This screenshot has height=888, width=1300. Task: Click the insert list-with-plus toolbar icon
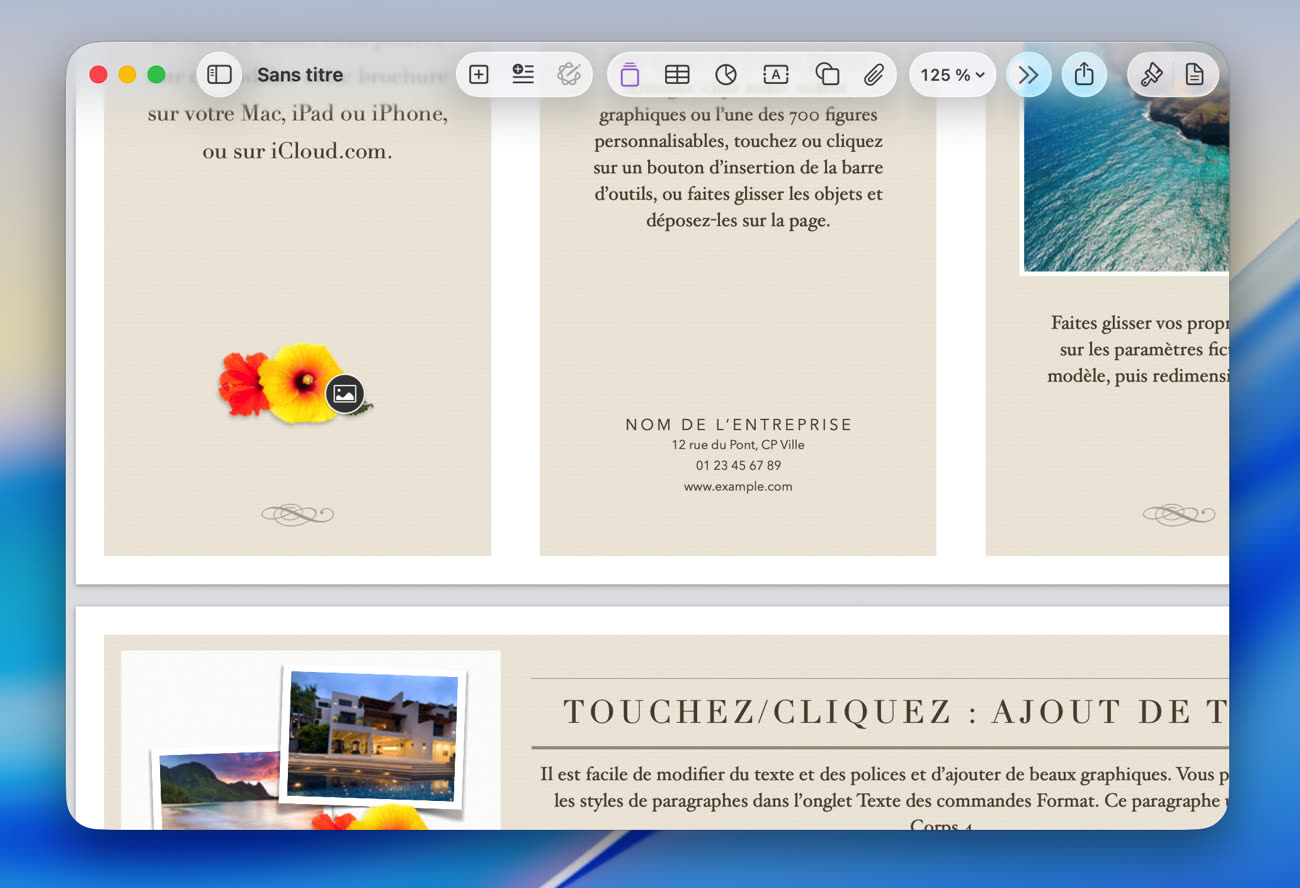click(523, 75)
